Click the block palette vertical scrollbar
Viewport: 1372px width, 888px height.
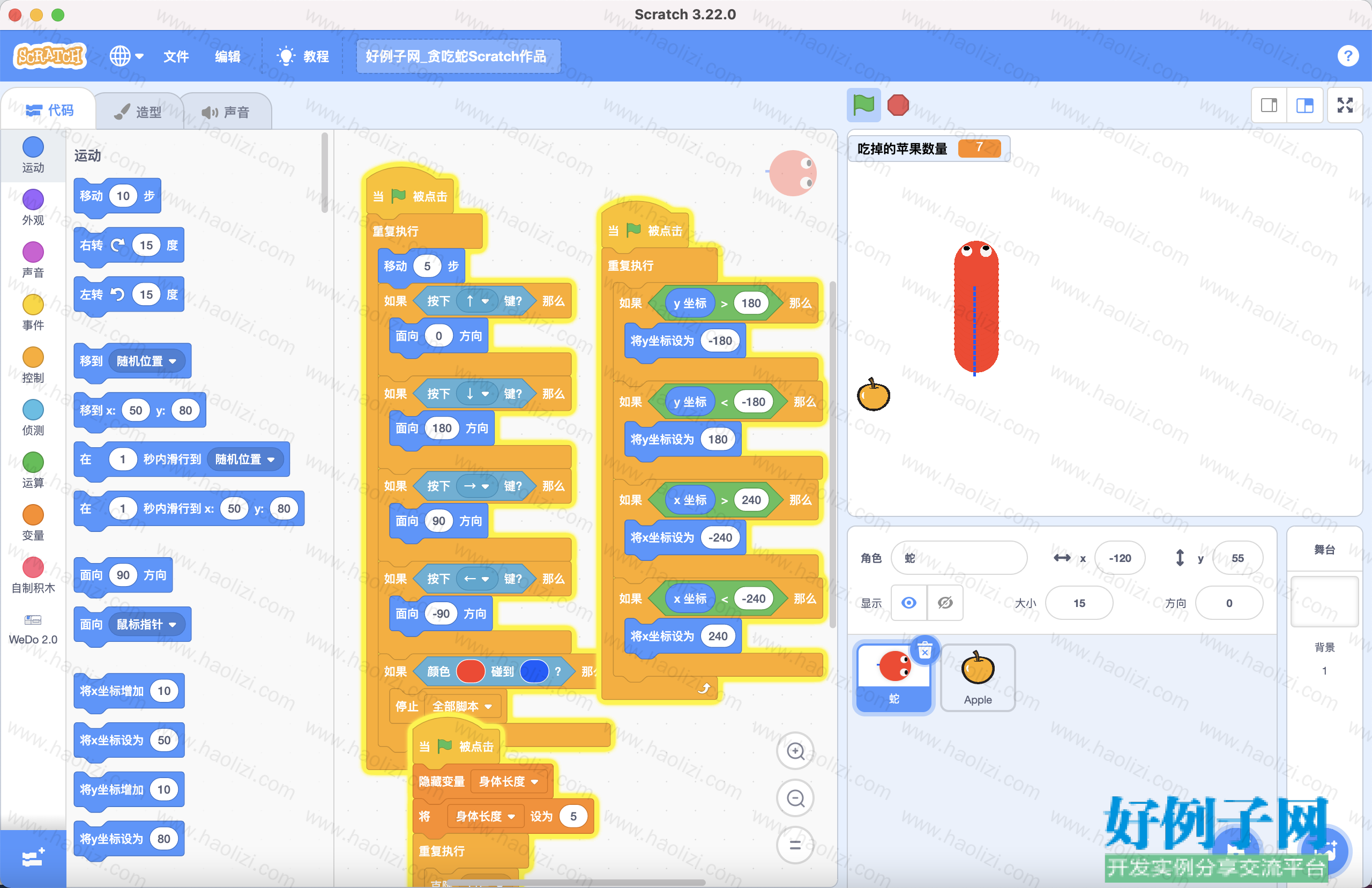click(x=325, y=173)
